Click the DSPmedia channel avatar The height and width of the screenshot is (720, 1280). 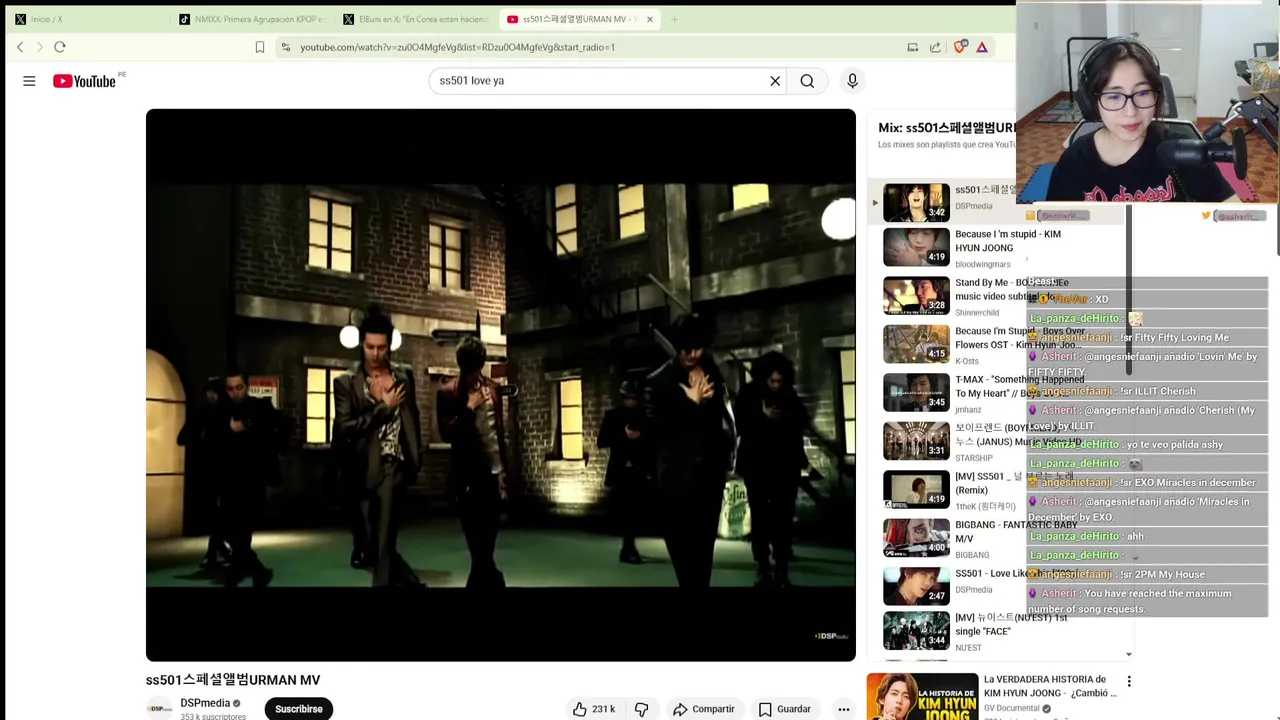tap(160, 709)
